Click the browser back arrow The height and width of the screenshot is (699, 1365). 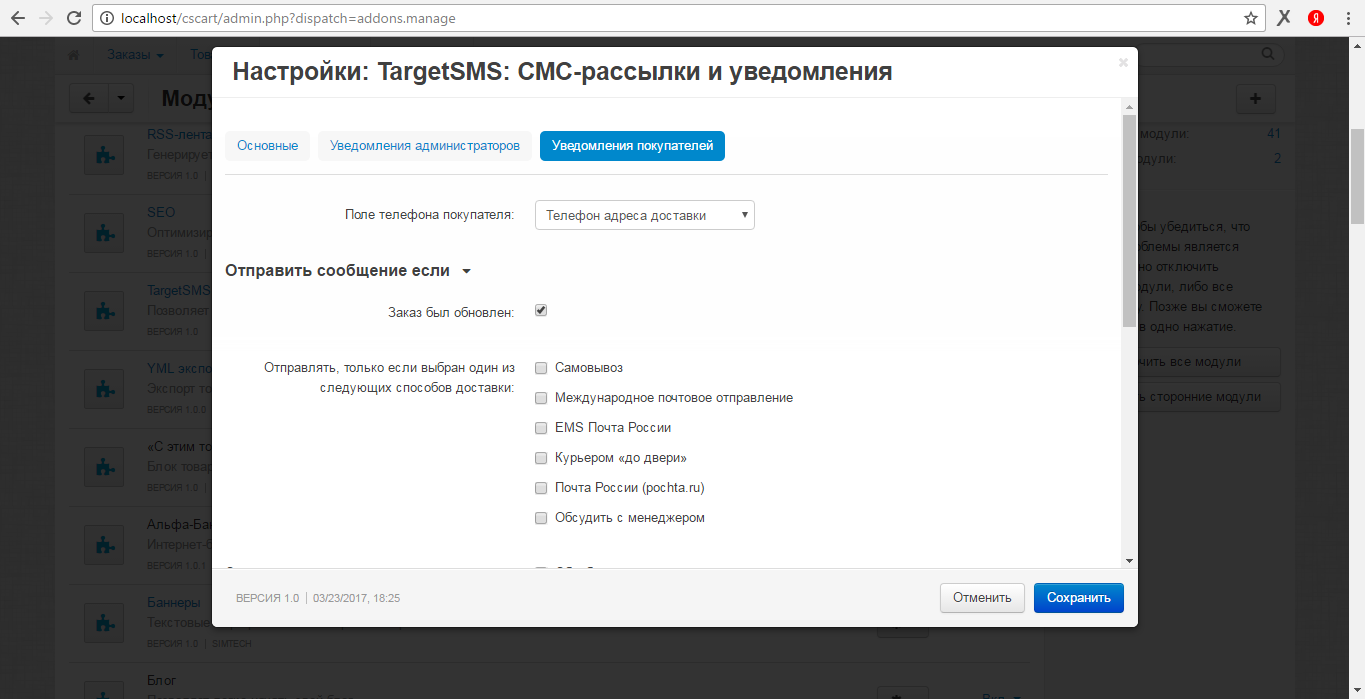[18, 18]
